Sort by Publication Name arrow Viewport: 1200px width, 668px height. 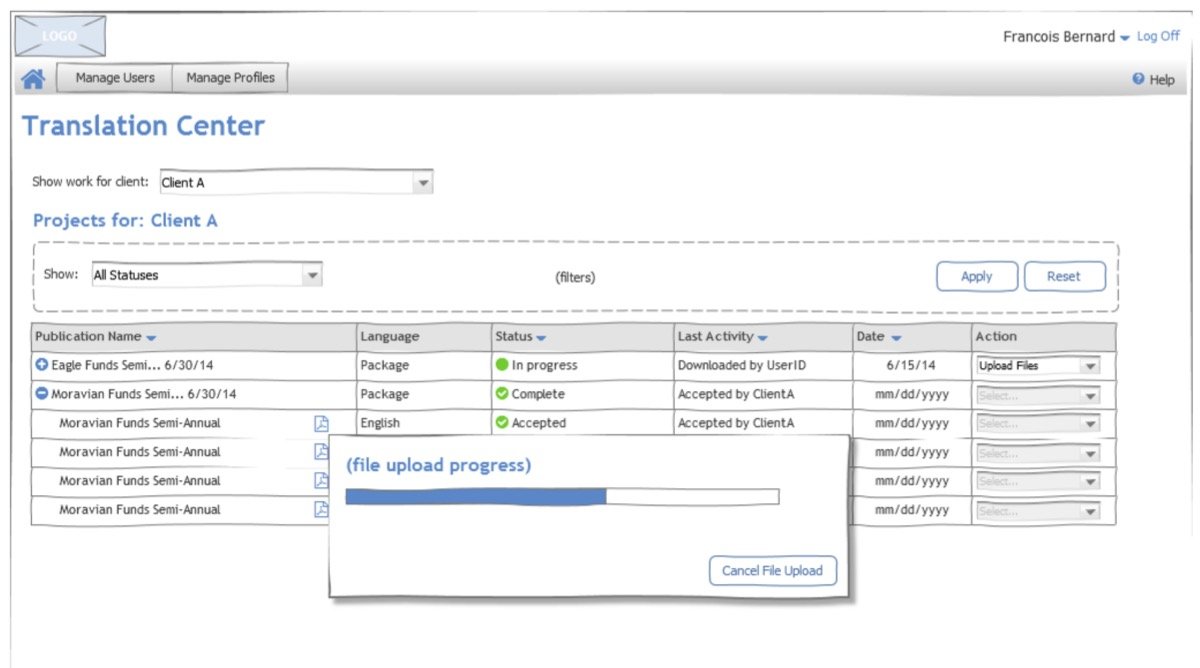pos(151,338)
